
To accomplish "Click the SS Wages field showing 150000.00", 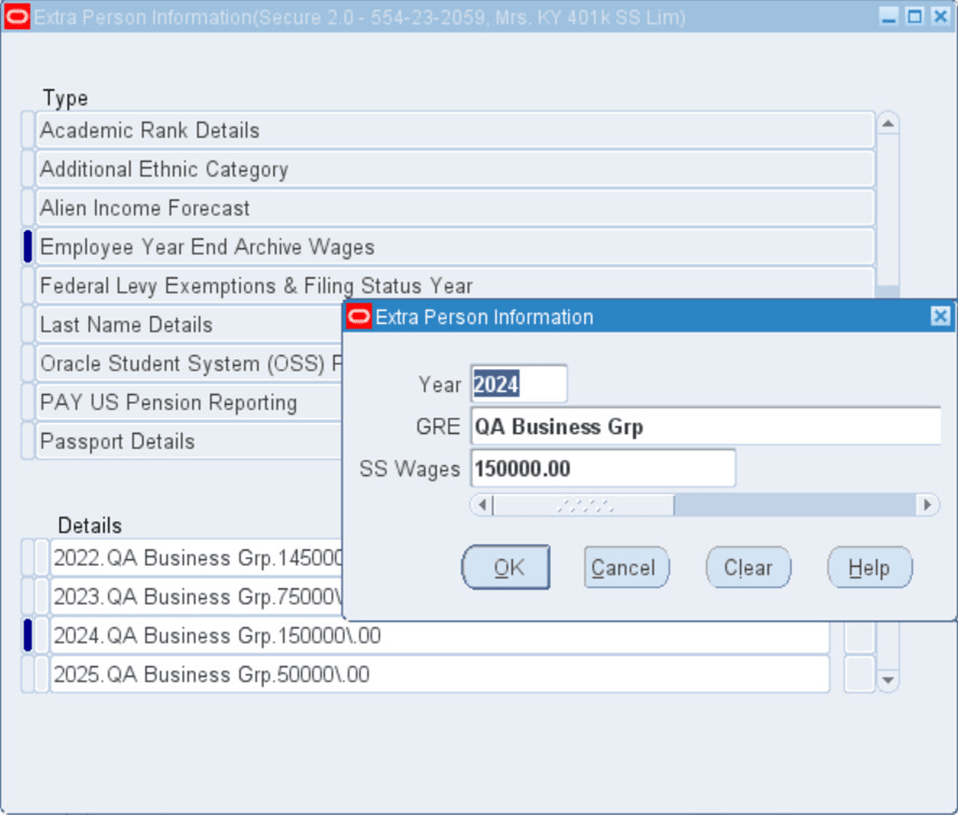I will pos(603,468).
